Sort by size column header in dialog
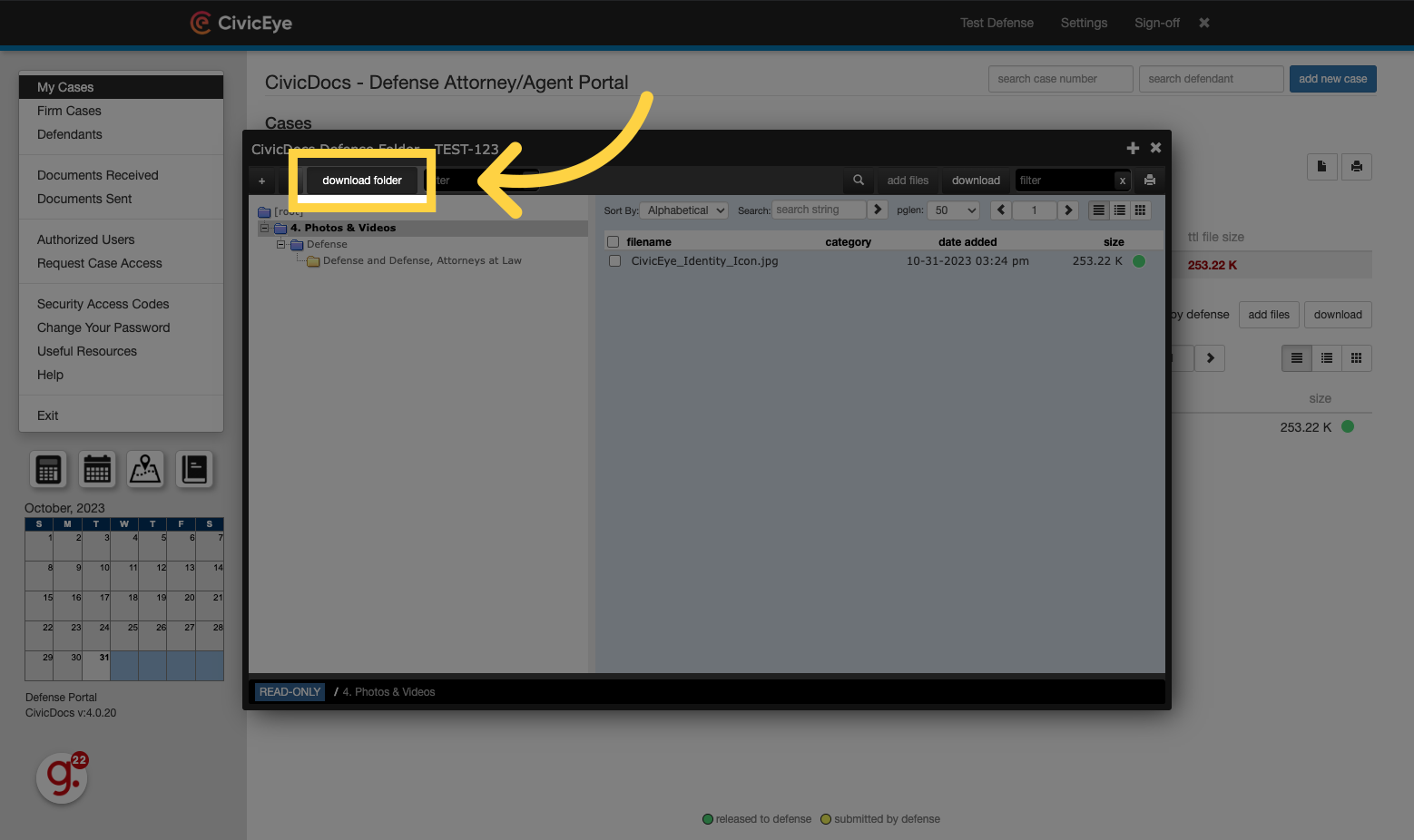 1114,242
